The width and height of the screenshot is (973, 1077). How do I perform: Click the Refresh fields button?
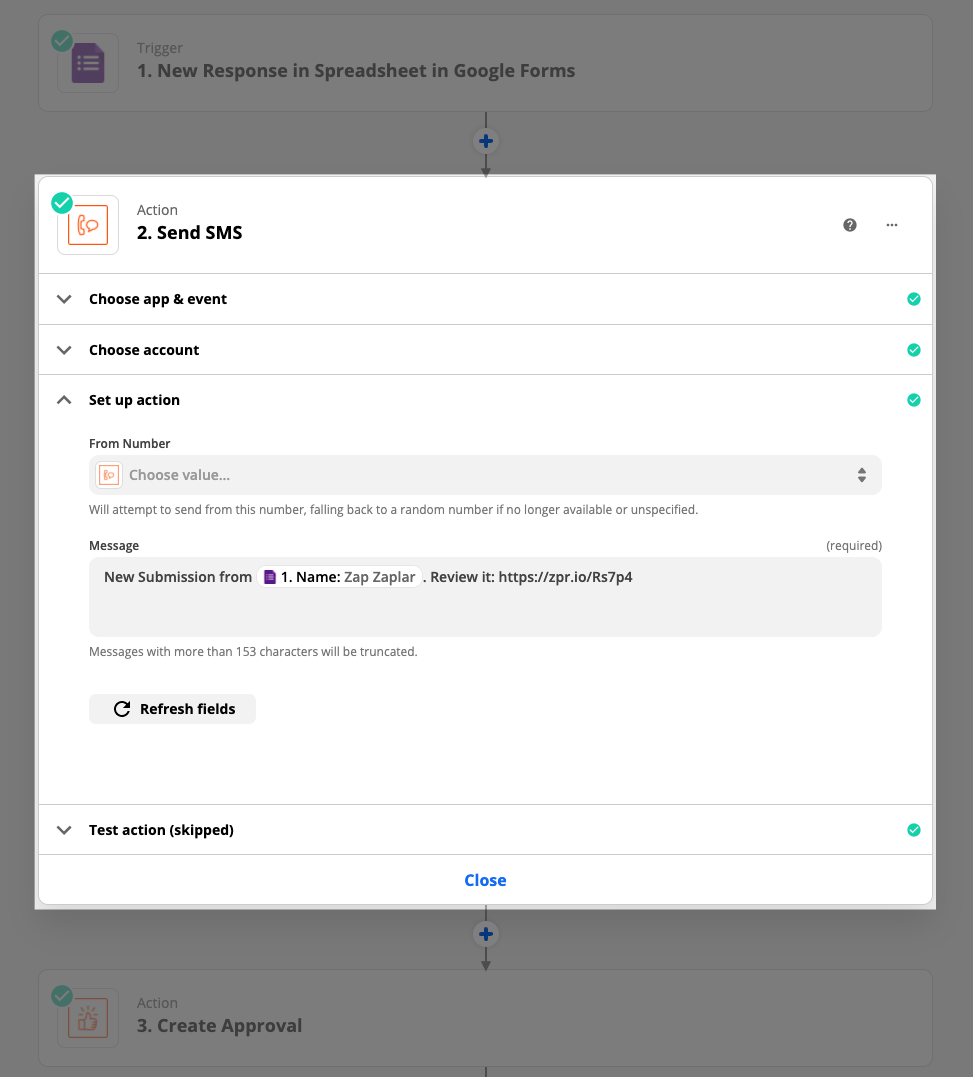[x=172, y=709]
